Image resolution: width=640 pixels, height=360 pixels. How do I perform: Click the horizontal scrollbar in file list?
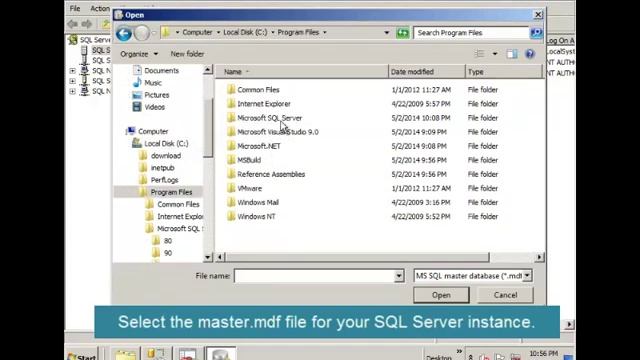(357, 257)
